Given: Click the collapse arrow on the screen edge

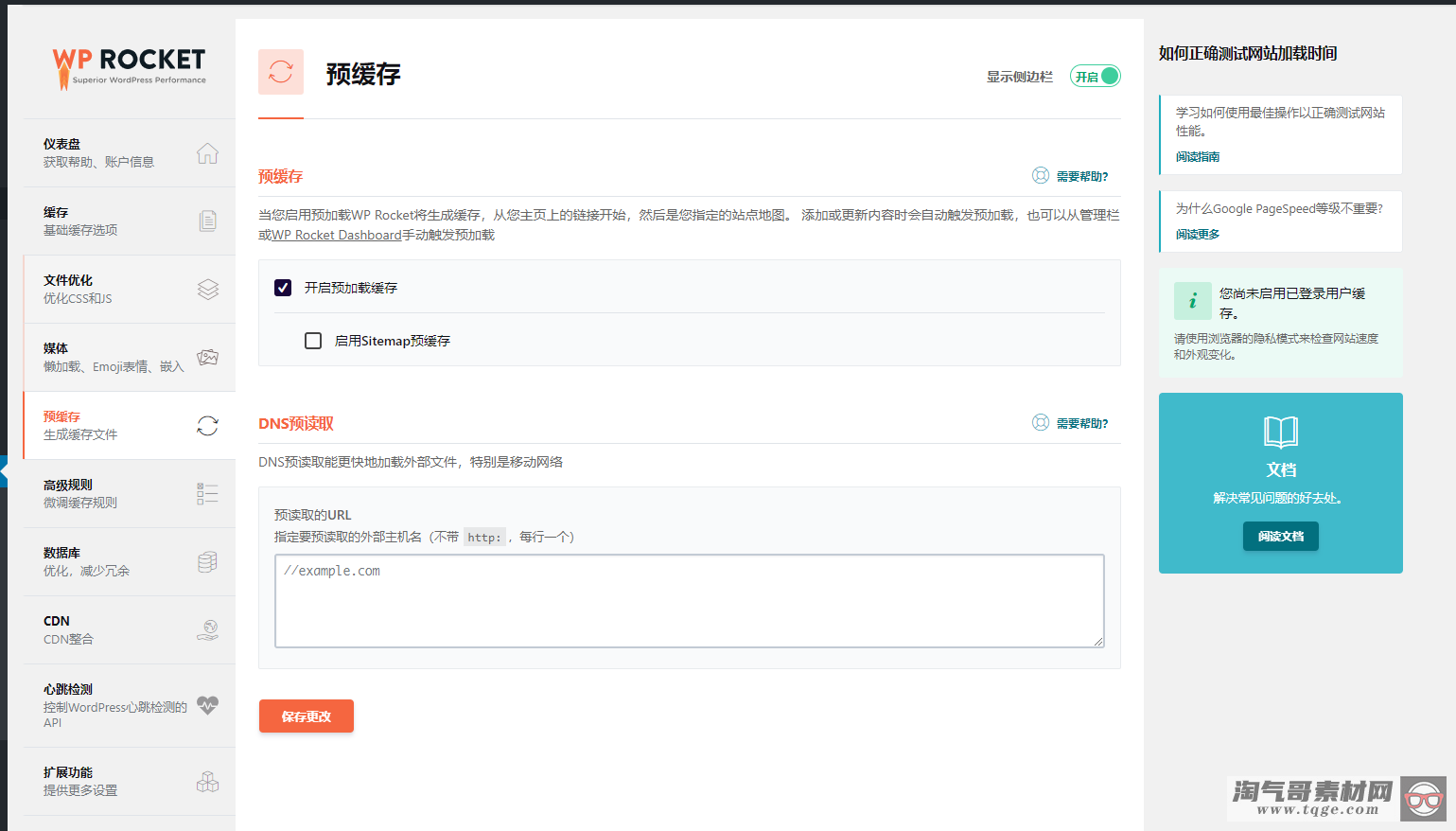Looking at the screenshot, I should point(4,470).
